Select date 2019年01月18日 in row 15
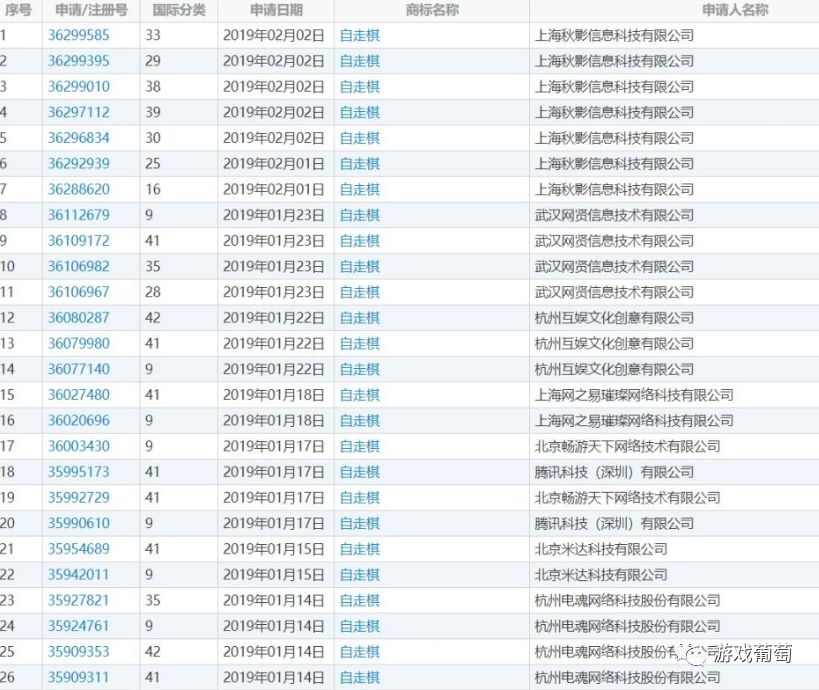Viewport: 819px width, 690px height. tap(274, 395)
